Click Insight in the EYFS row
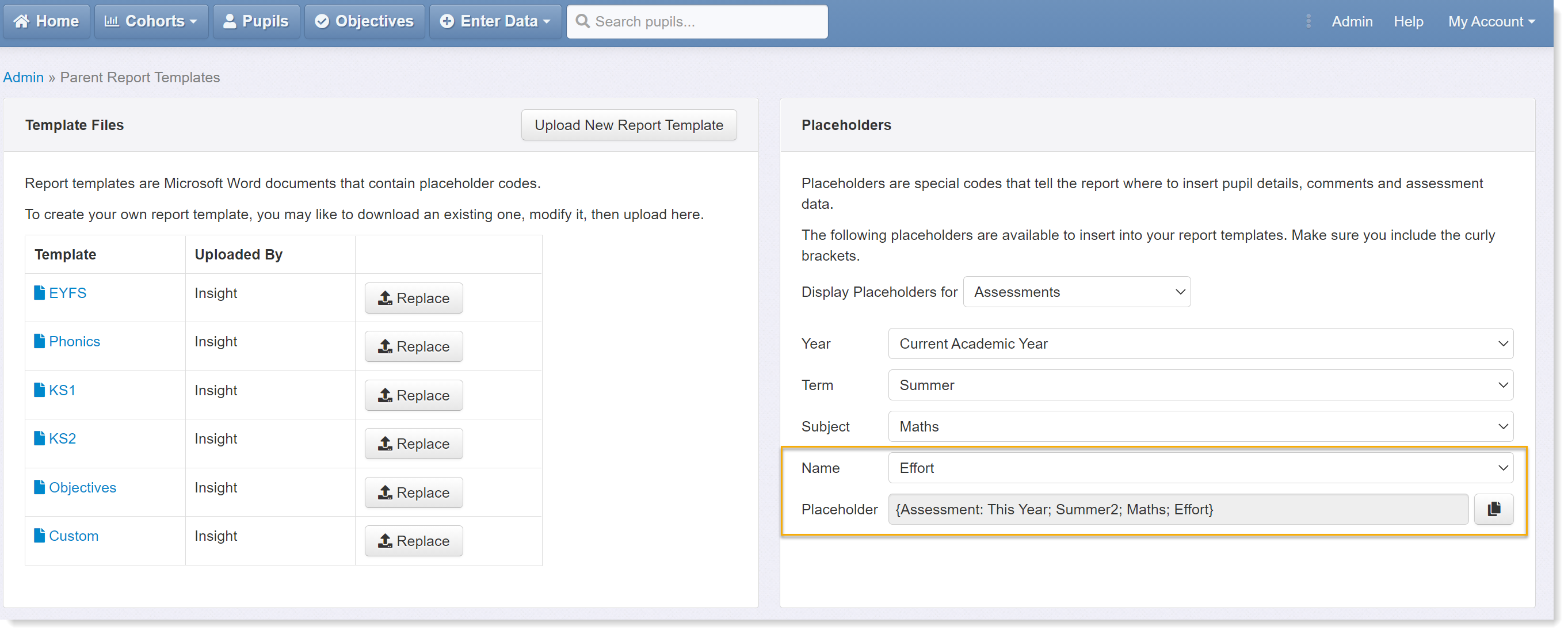The image size is (1568, 634). 215,293
